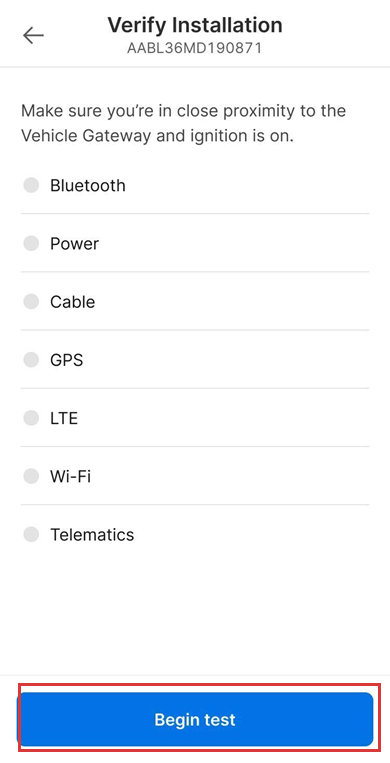Click the GPS status indicator dot
The height and width of the screenshot is (763, 390).
31,360
